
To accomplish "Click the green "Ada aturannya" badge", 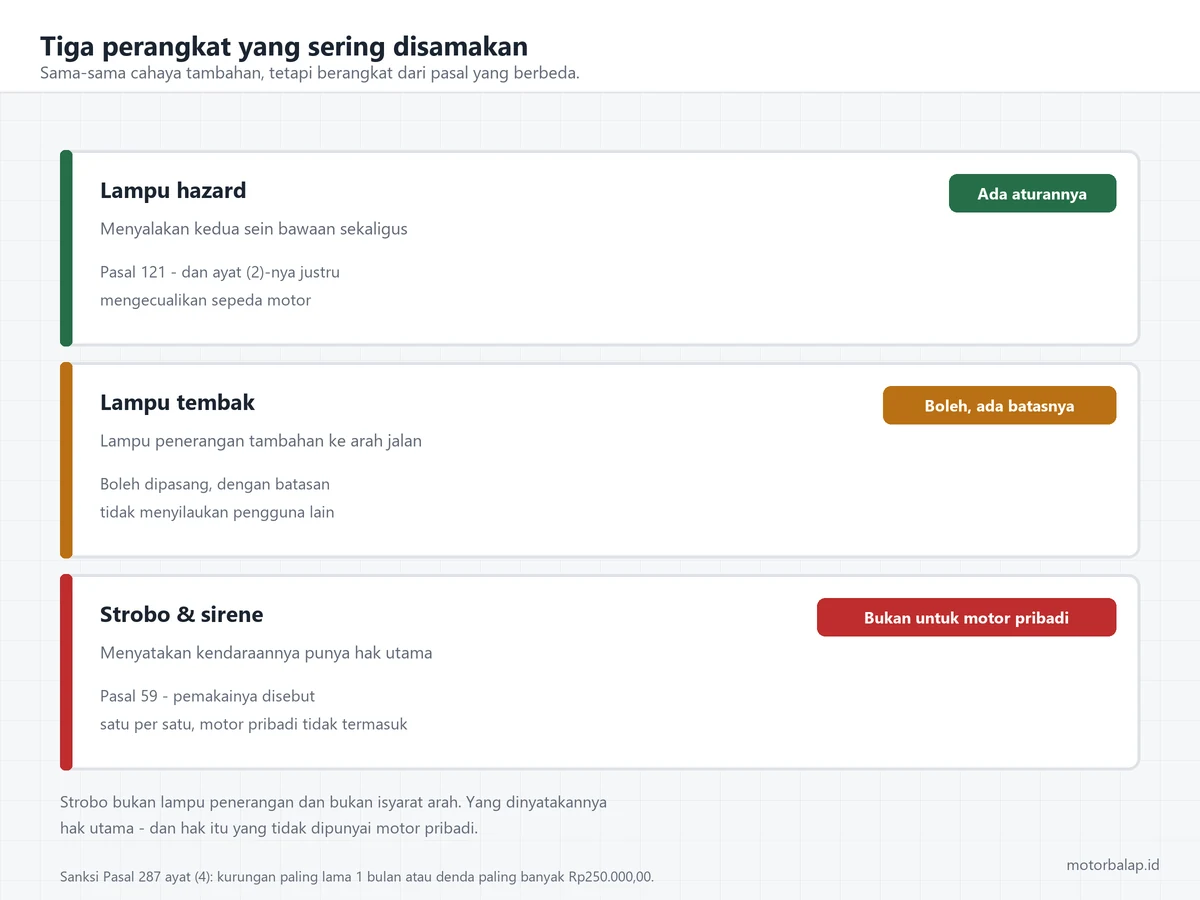I will [x=1032, y=194].
